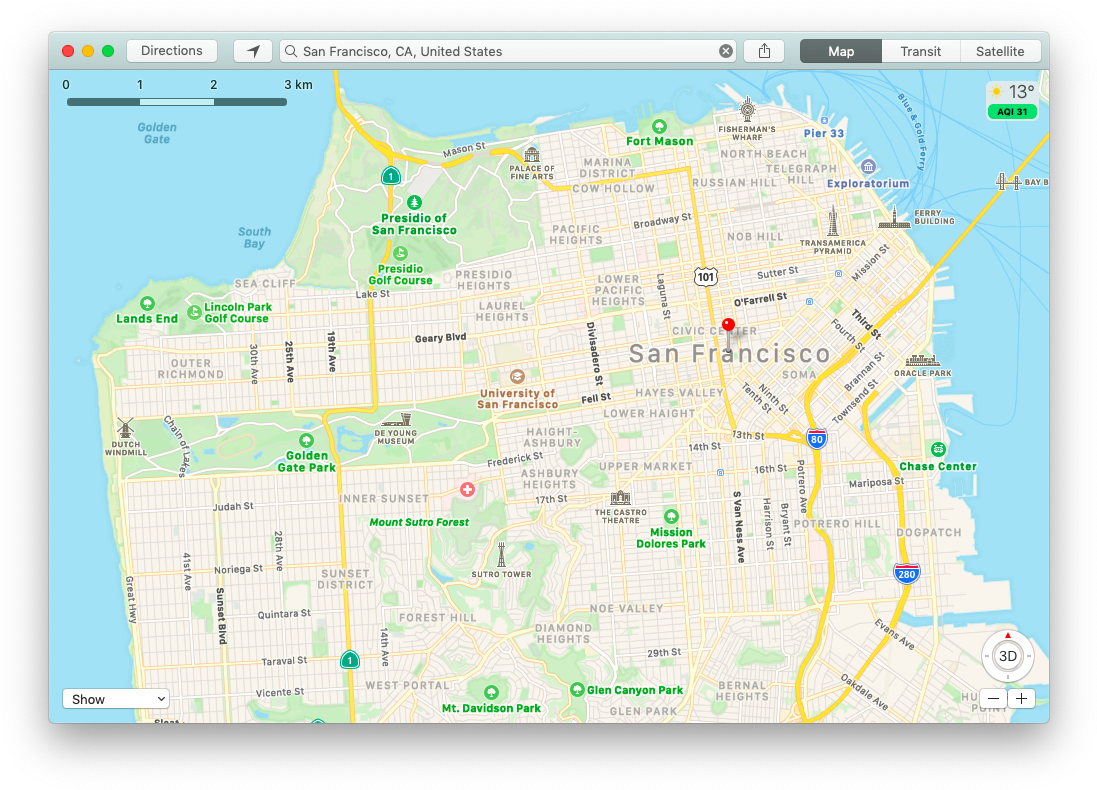Click the Dogpatch neighborhood label
The image size is (1097, 790).
coord(929,532)
